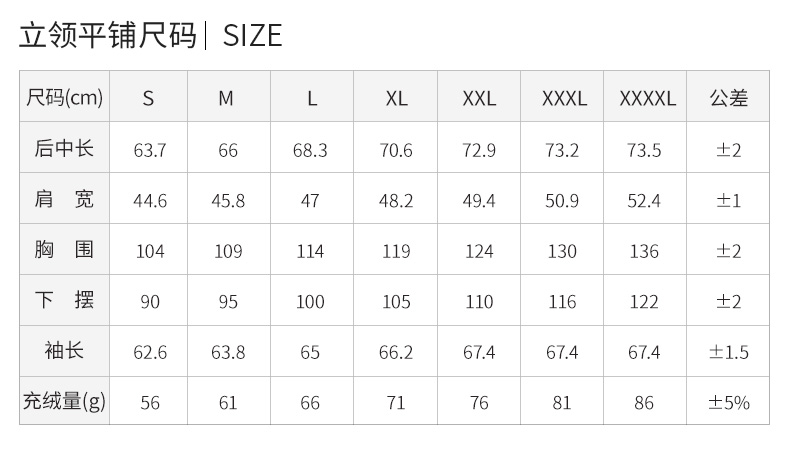Select the 114 chest value cell

click(x=312, y=249)
